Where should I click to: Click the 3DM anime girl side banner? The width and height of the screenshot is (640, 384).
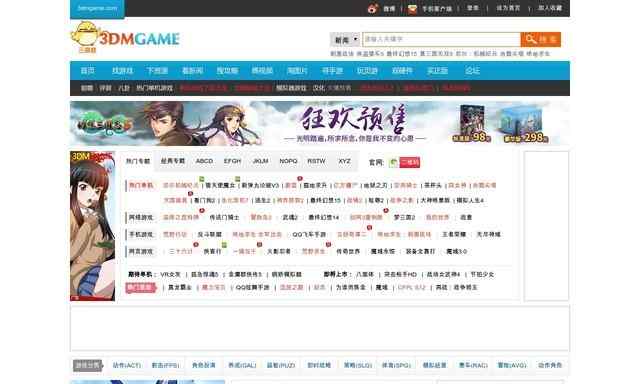tap(93, 226)
